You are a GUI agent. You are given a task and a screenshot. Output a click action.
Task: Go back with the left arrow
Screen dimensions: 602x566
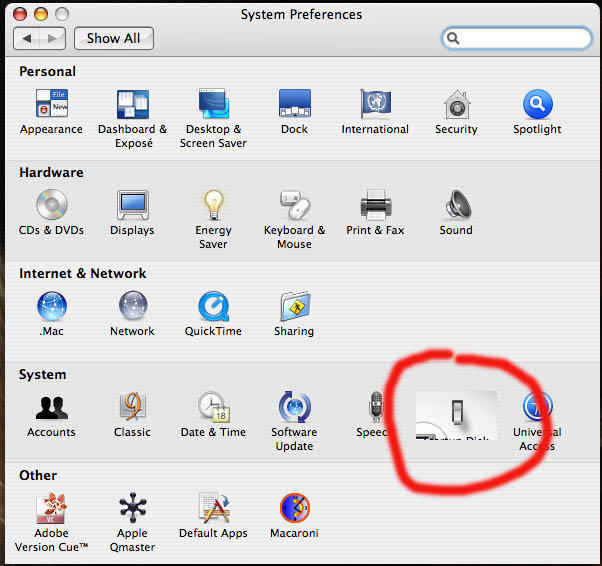tap(27, 38)
